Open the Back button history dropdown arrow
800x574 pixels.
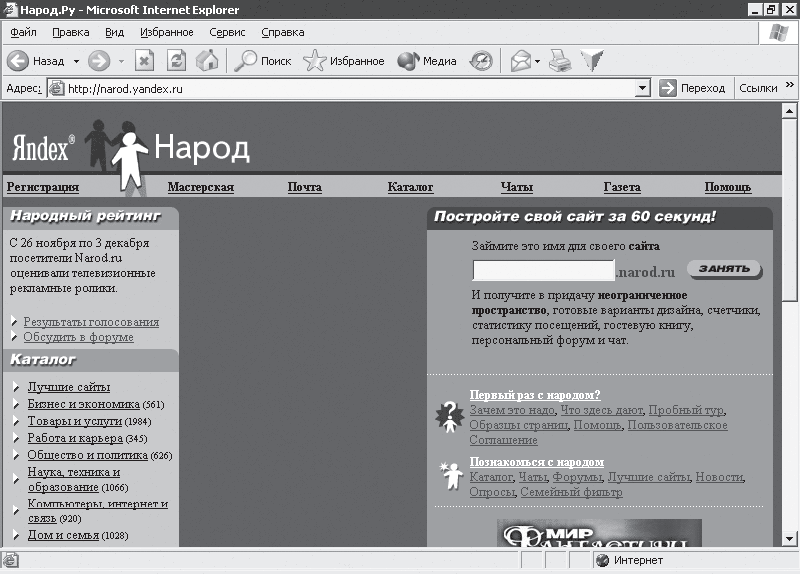tap(76, 61)
